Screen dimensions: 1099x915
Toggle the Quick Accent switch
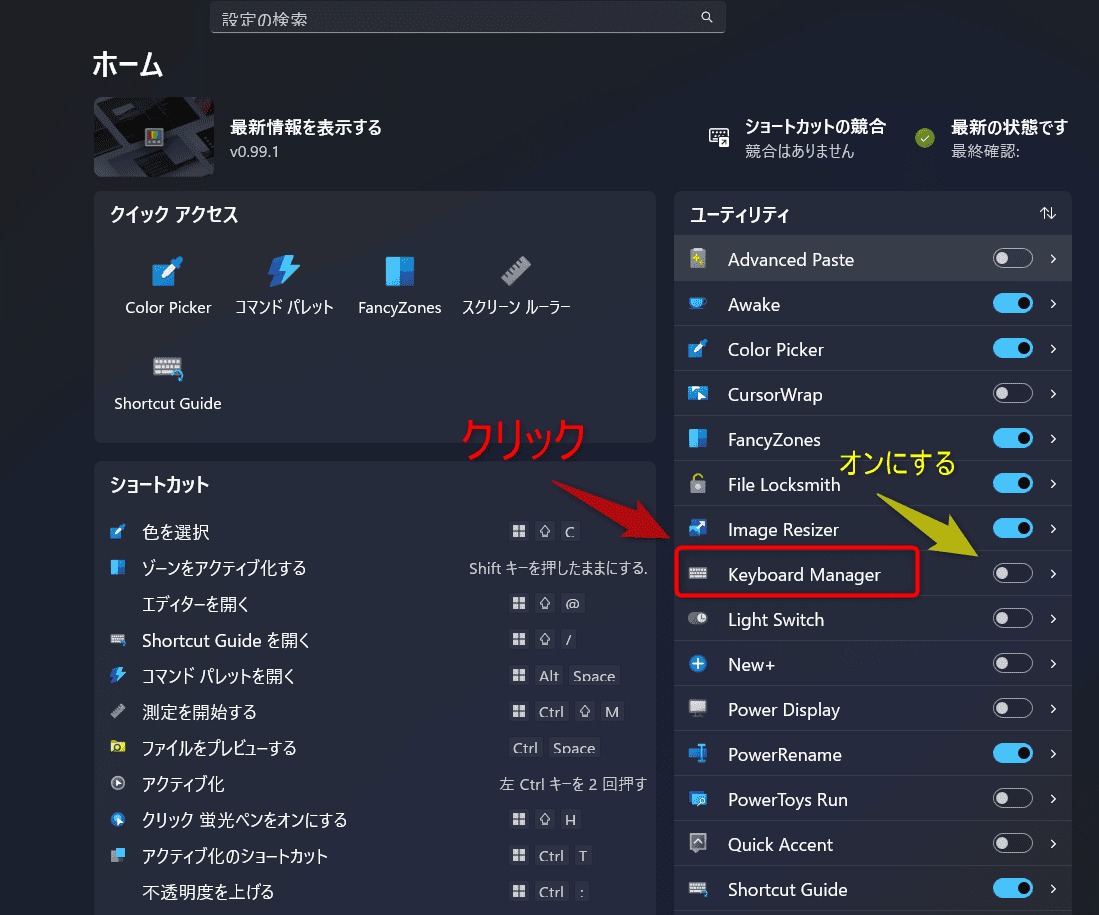coord(1012,842)
